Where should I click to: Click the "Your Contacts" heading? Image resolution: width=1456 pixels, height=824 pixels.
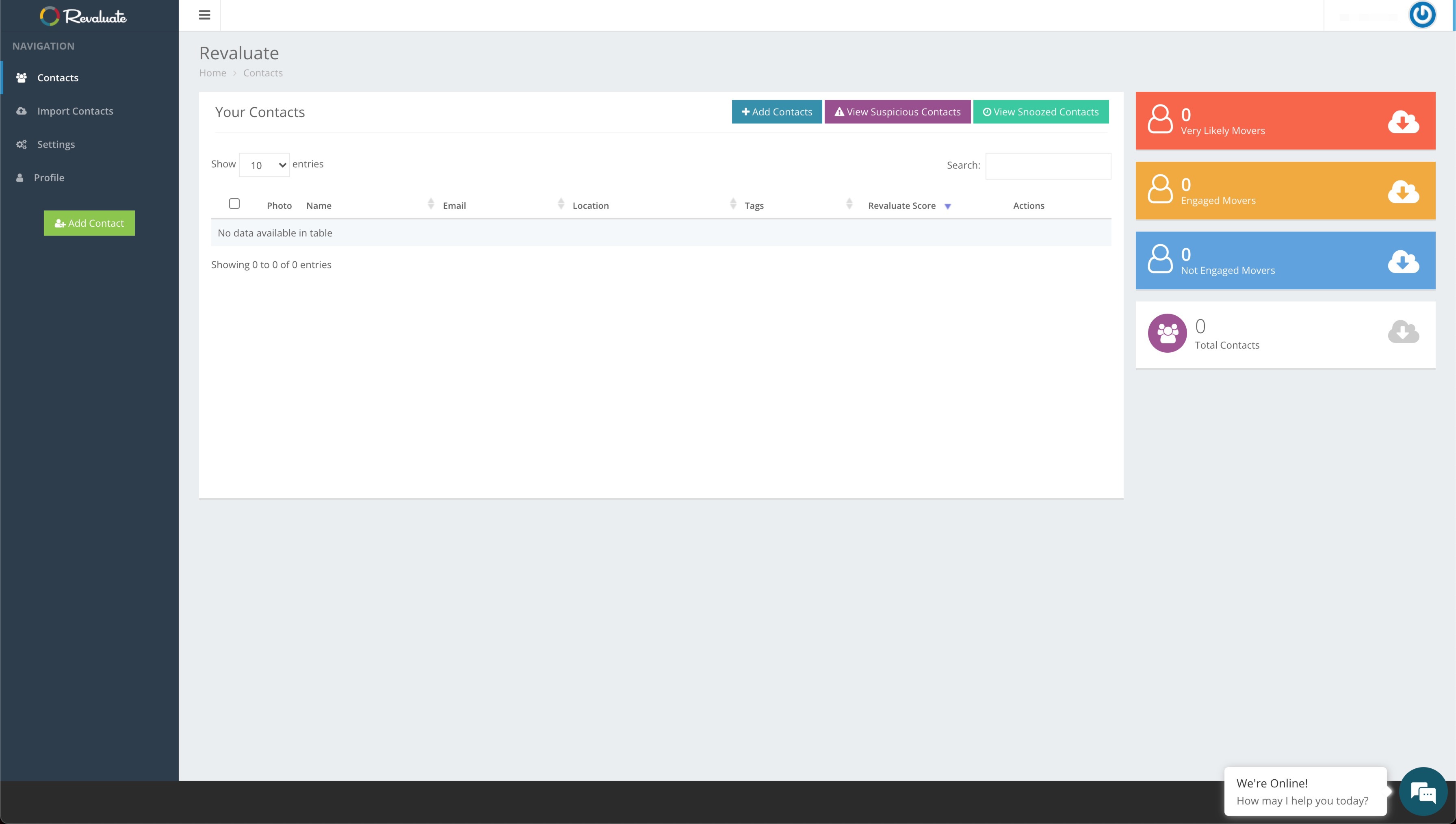pos(260,112)
